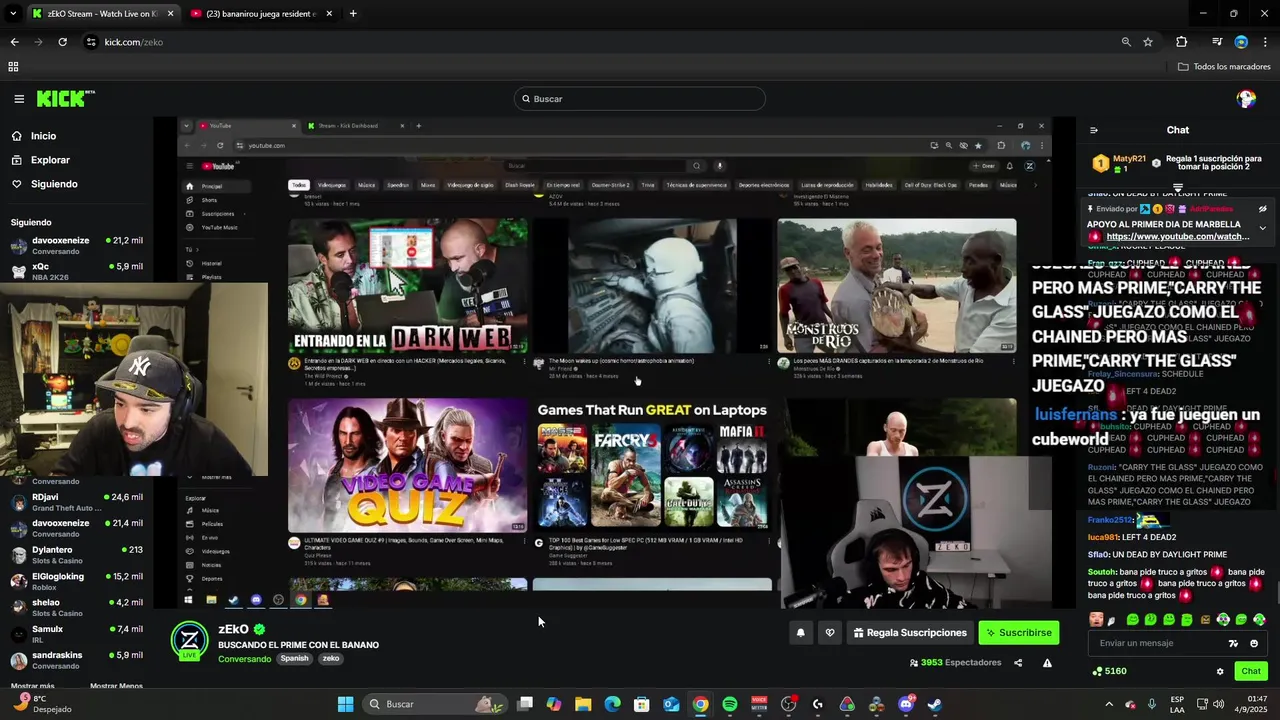The width and height of the screenshot is (1280, 720).
Task: Collapse the chat panel with arrow icon
Action: (1093, 130)
